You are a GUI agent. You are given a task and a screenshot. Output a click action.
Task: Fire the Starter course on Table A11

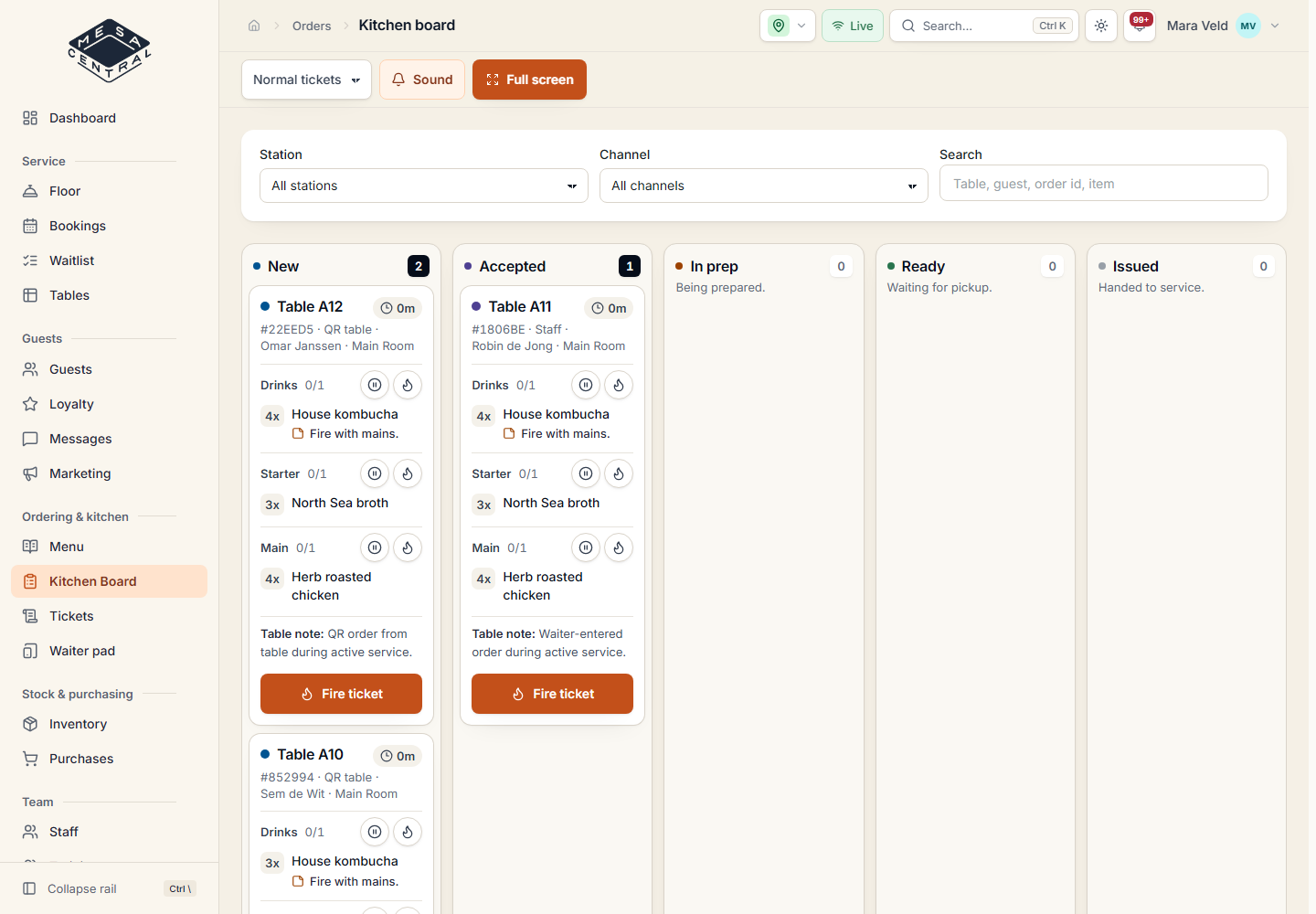[x=619, y=473]
